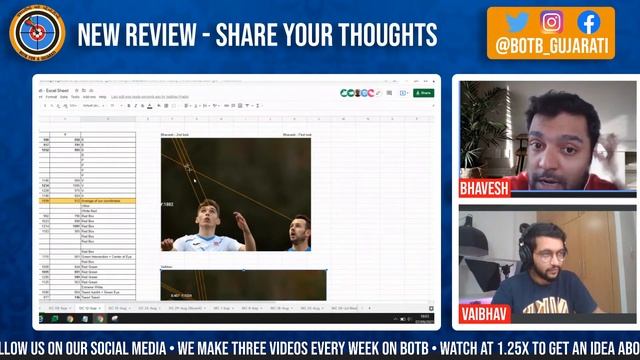The height and width of the screenshot is (360, 640).
Task: Open the fill color picker
Action: (x=159, y=106)
